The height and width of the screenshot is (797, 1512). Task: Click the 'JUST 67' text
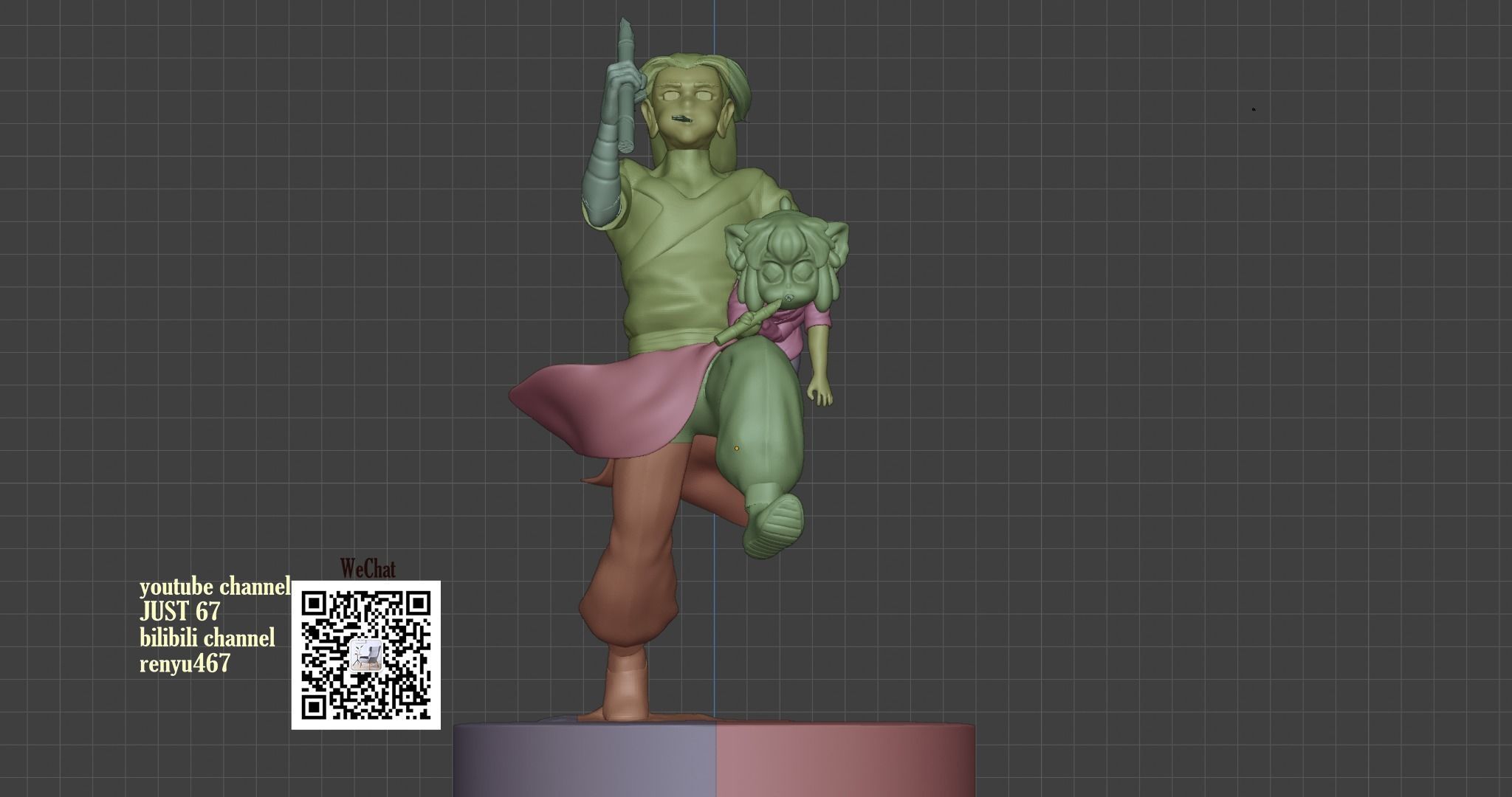coord(180,612)
